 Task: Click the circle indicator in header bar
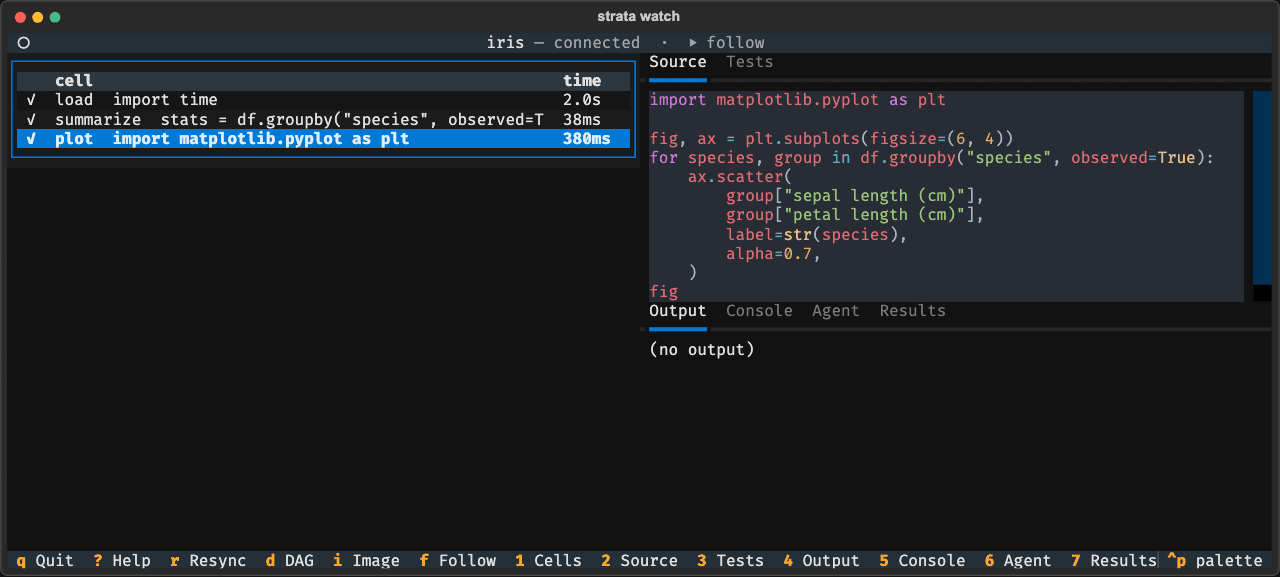pos(24,43)
